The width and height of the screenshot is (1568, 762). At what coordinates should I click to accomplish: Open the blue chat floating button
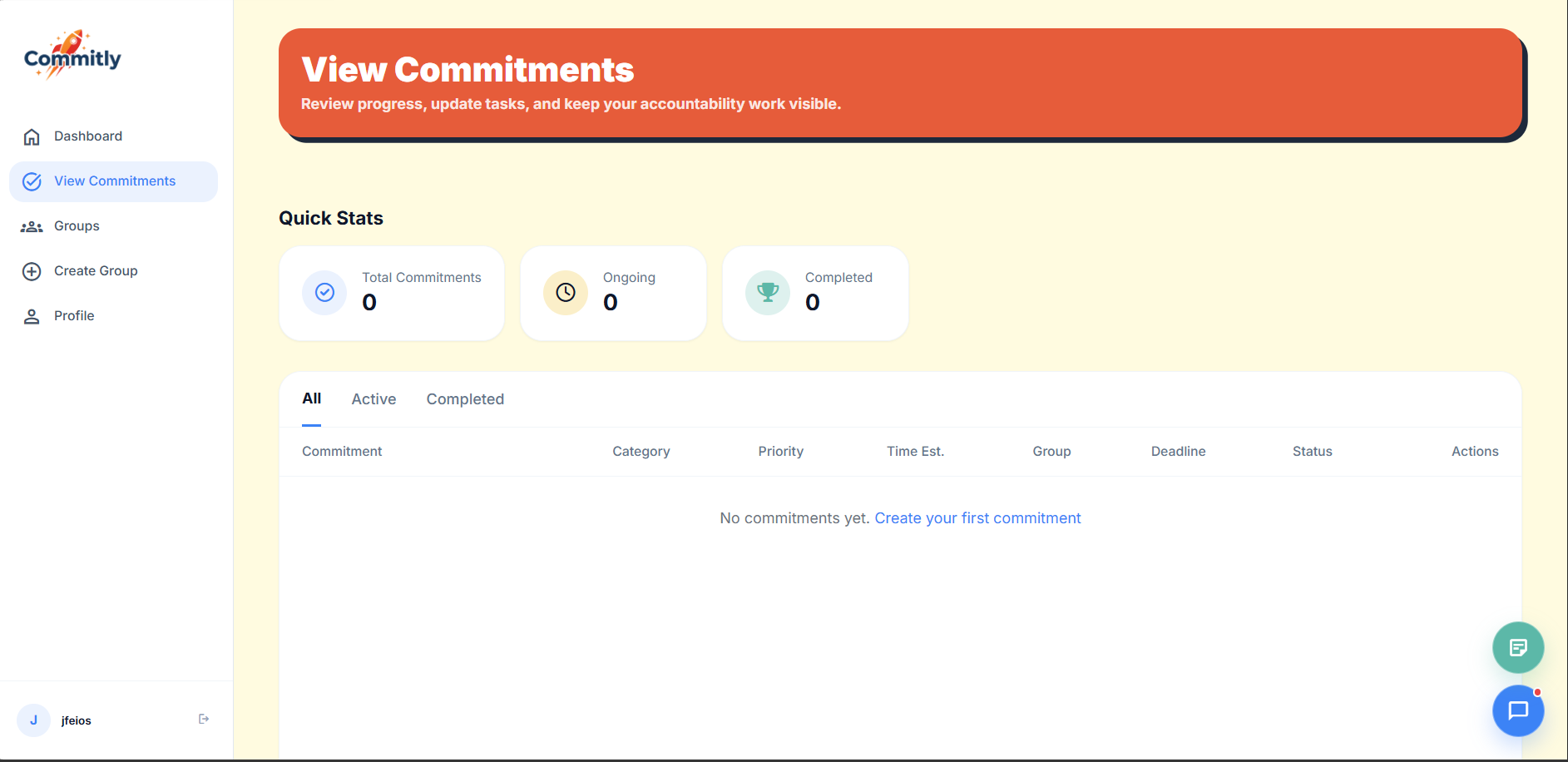pyautogui.click(x=1518, y=710)
